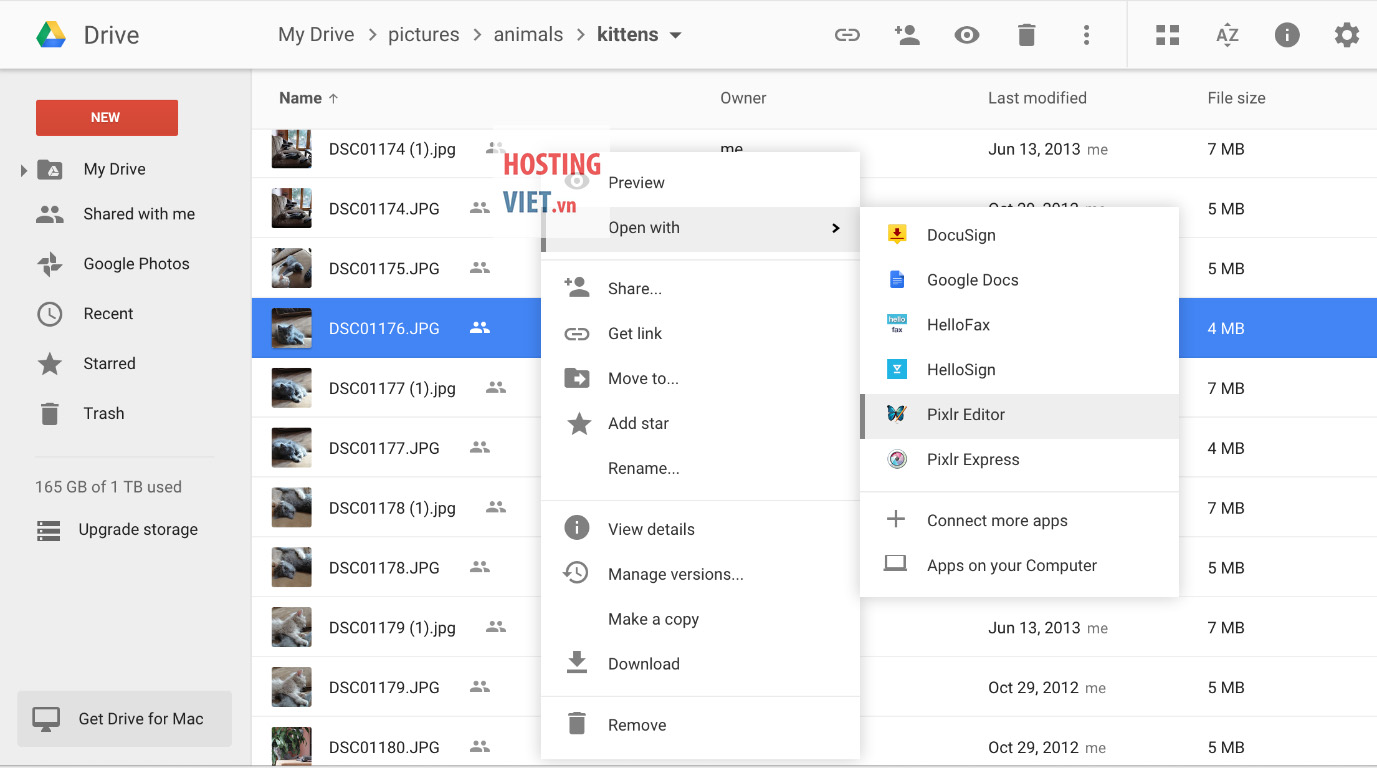Open My Drive in the sidebar

click(114, 170)
